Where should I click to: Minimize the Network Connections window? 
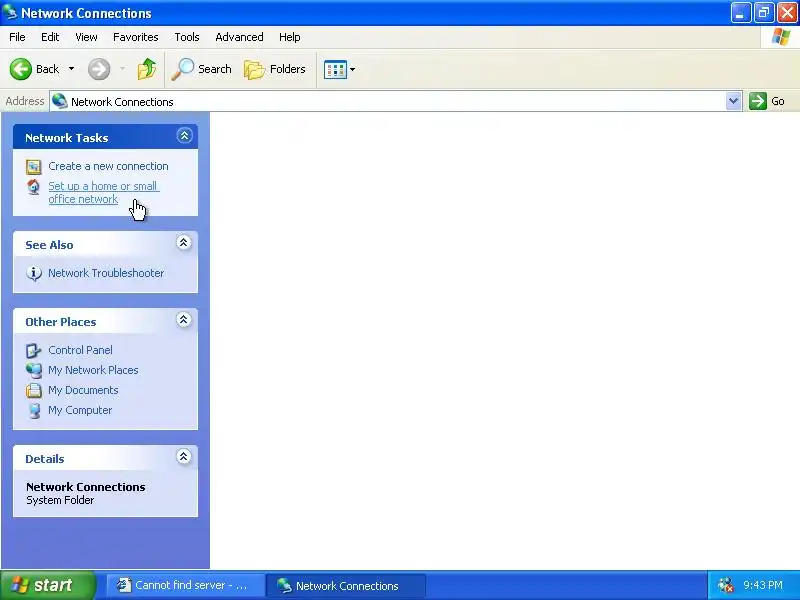point(741,13)
